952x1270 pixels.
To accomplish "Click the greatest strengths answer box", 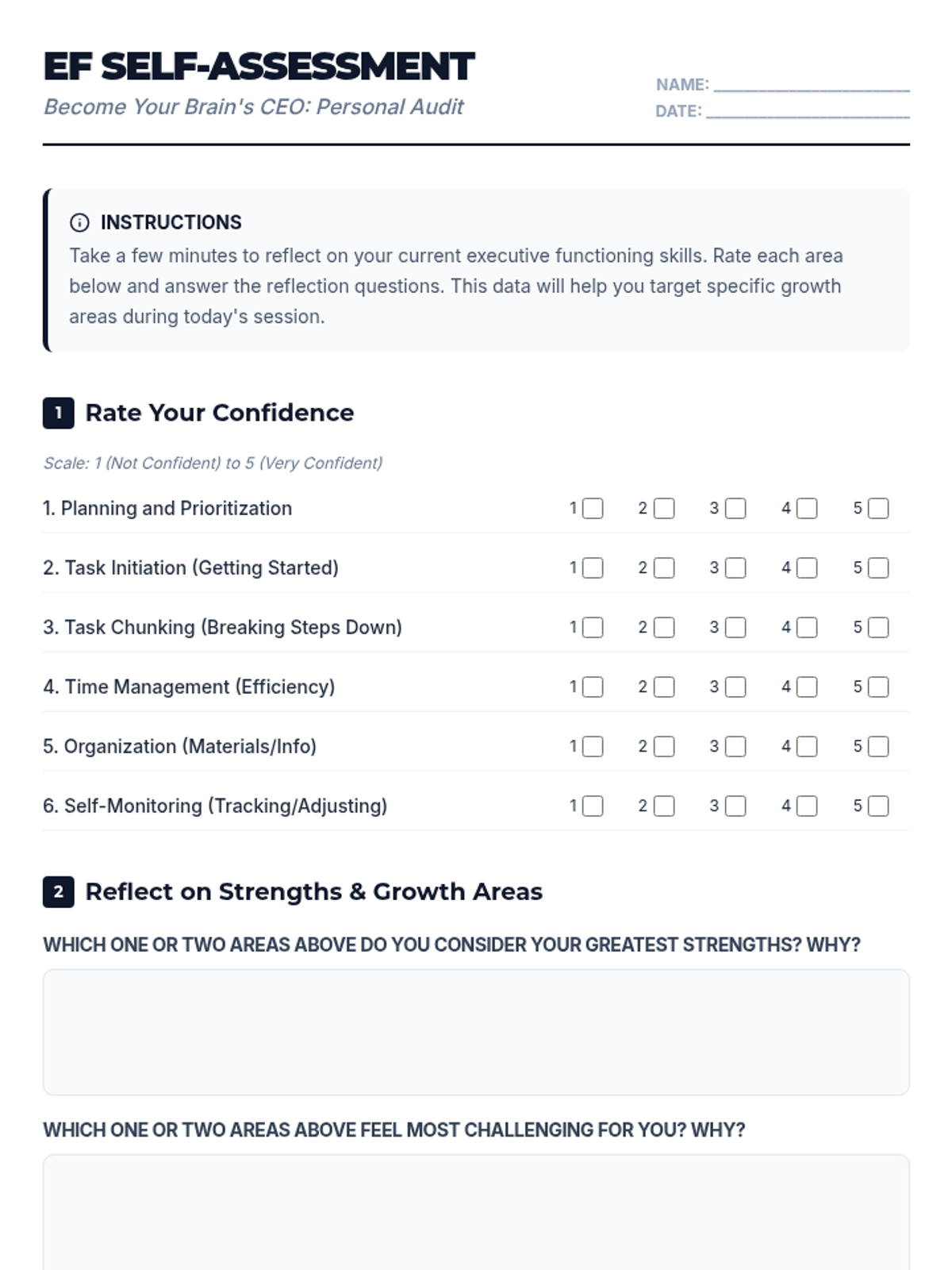I will tap(476, 1032).
